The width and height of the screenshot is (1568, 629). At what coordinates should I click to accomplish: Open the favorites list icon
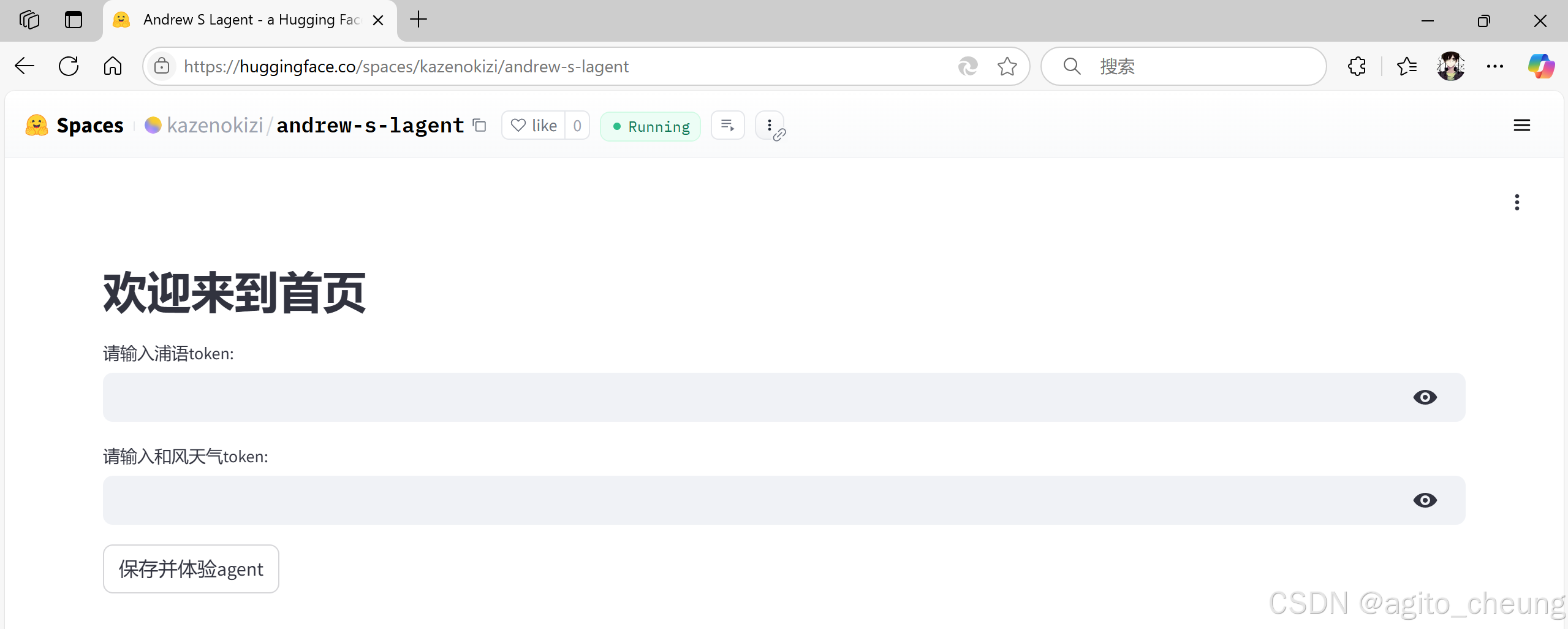pyautogui.click(x=1407, y=66)
